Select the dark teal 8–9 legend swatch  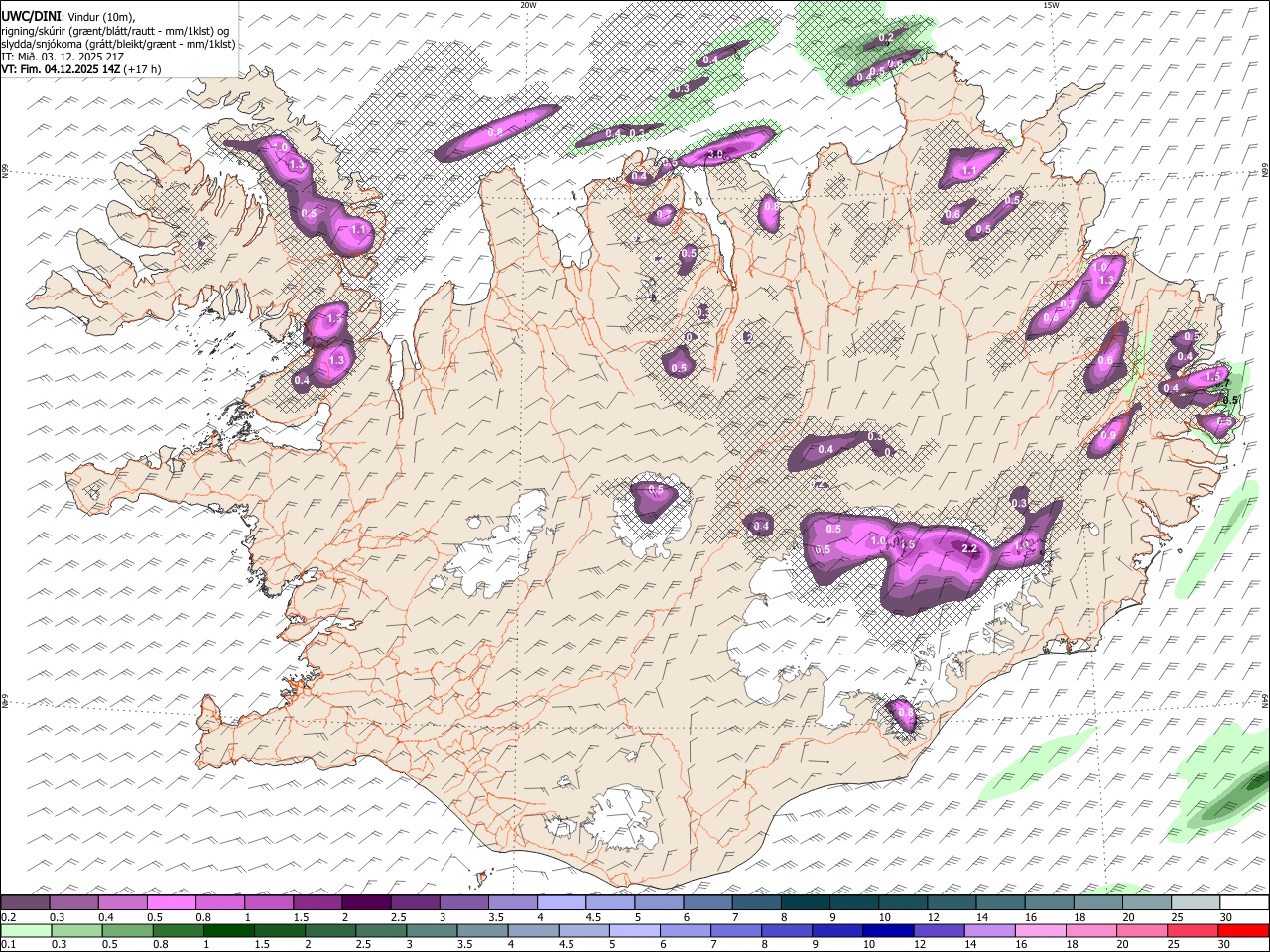tap(805, 903)
